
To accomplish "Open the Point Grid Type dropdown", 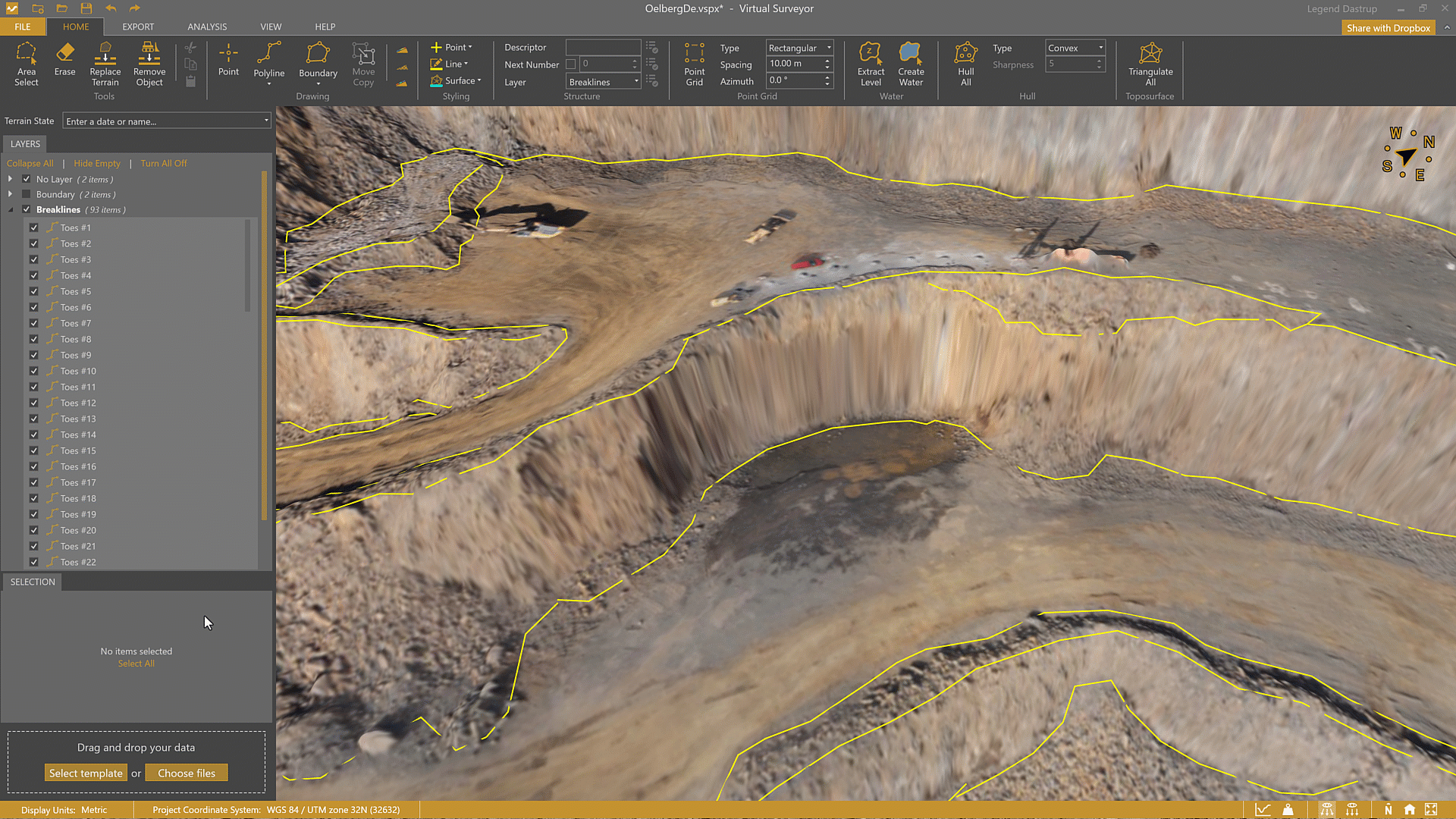I will (799, 48).
